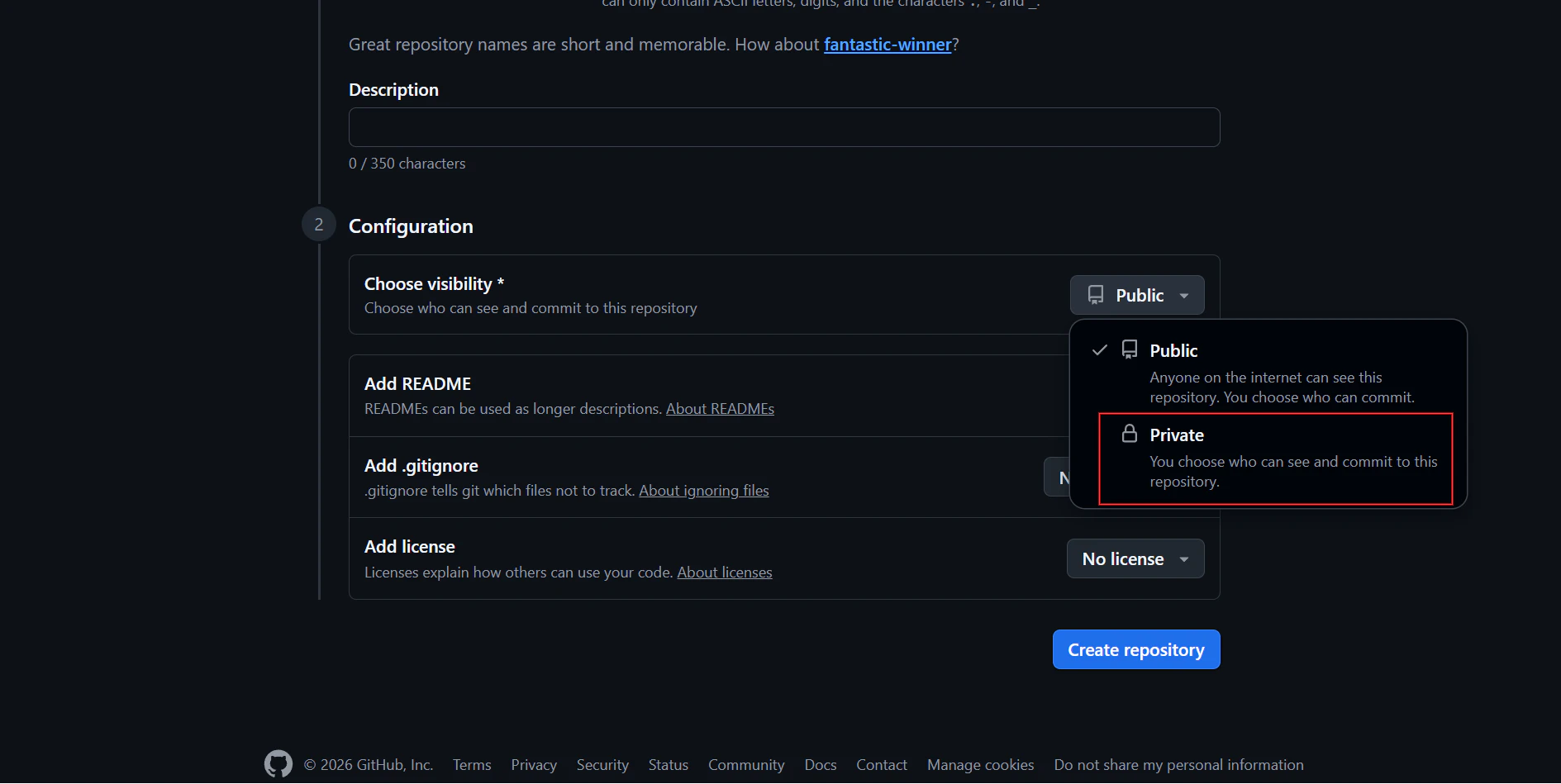1561x784 pixels.
Task: Open the About READMEs link
Action: pyautogui.click(x=720, y=409)
